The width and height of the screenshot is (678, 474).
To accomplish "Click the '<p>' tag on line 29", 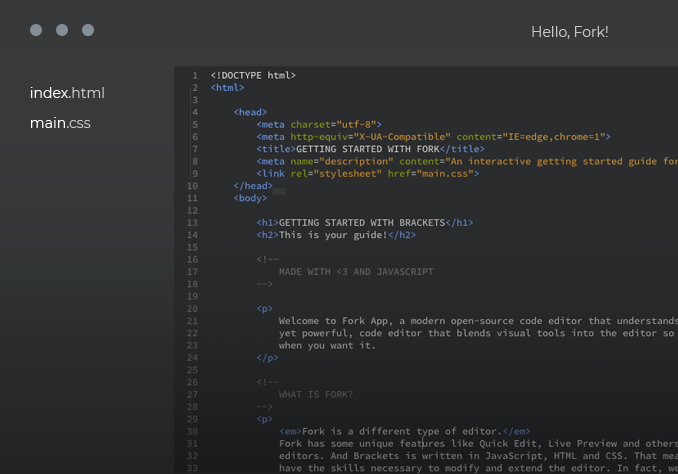I will click(x=265, y=420).
